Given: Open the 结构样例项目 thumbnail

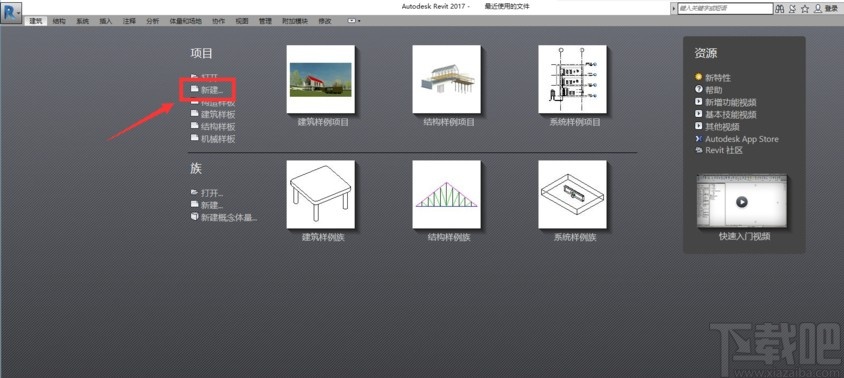Looking at the screenshot, I should point(446,79).
